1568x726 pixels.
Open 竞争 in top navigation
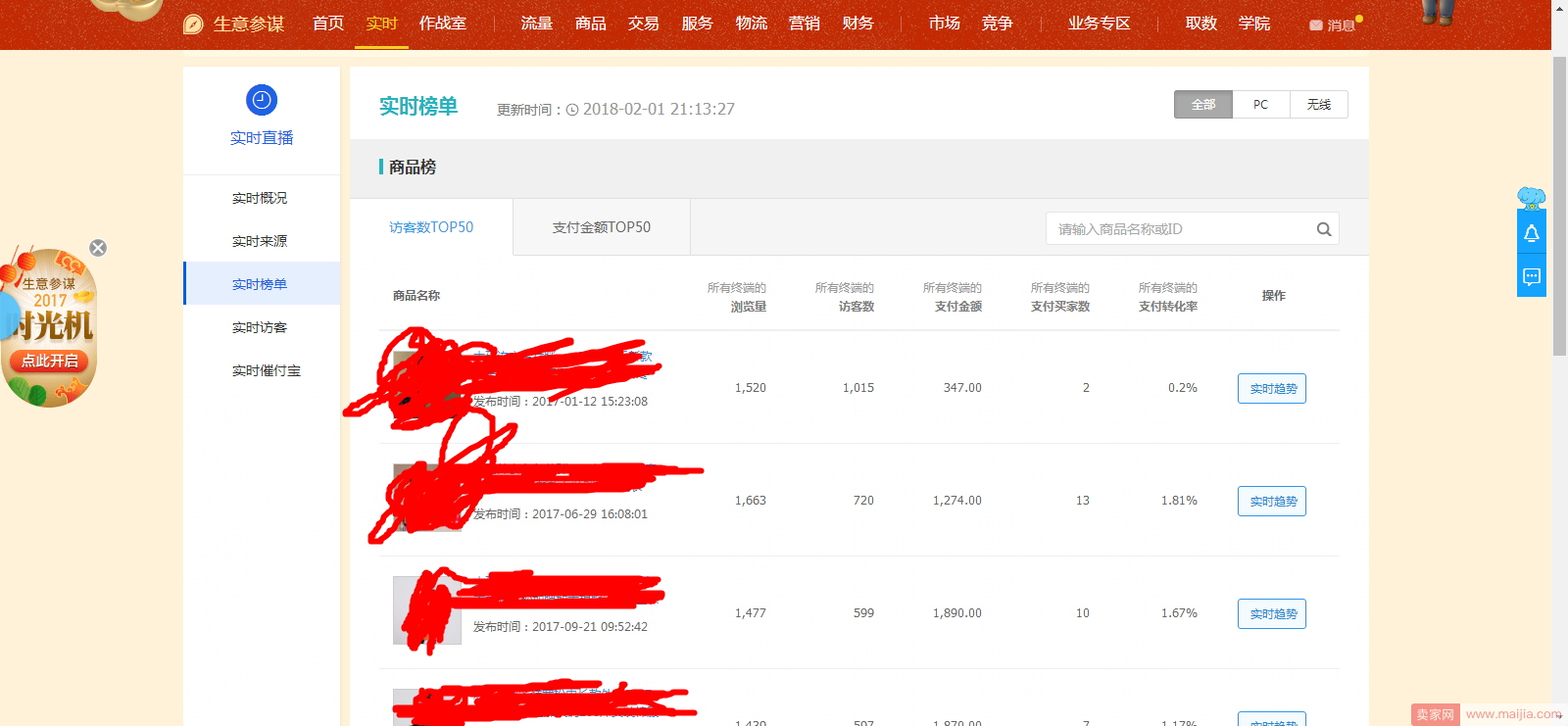point(998,24)
